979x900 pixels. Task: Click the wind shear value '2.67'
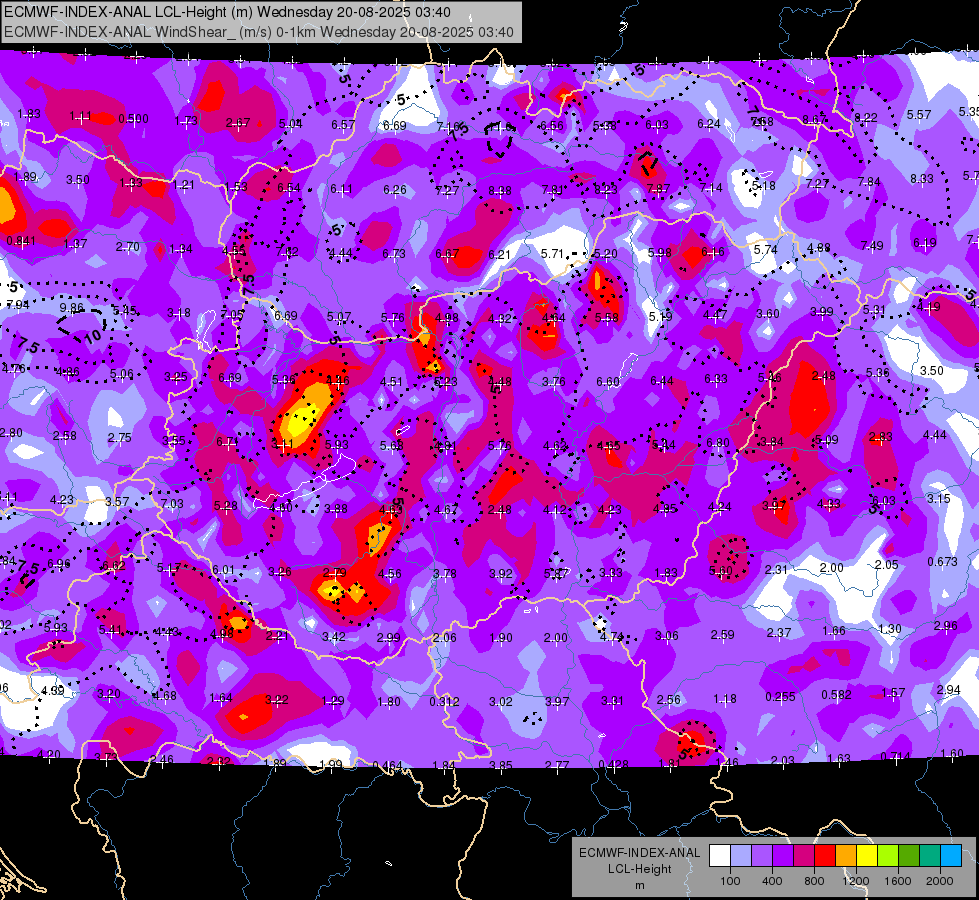point(238,123)
